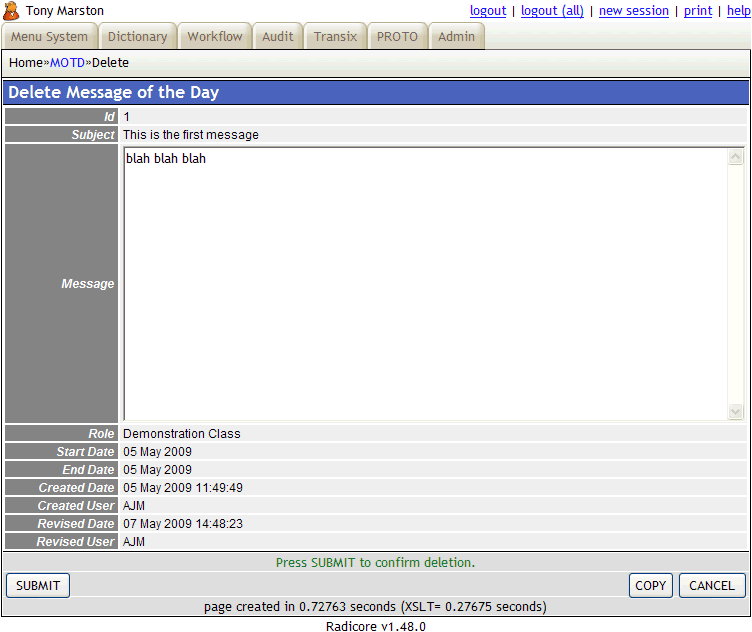
Task: Switch to the Admin tab
Action: (x=457, y=37)
